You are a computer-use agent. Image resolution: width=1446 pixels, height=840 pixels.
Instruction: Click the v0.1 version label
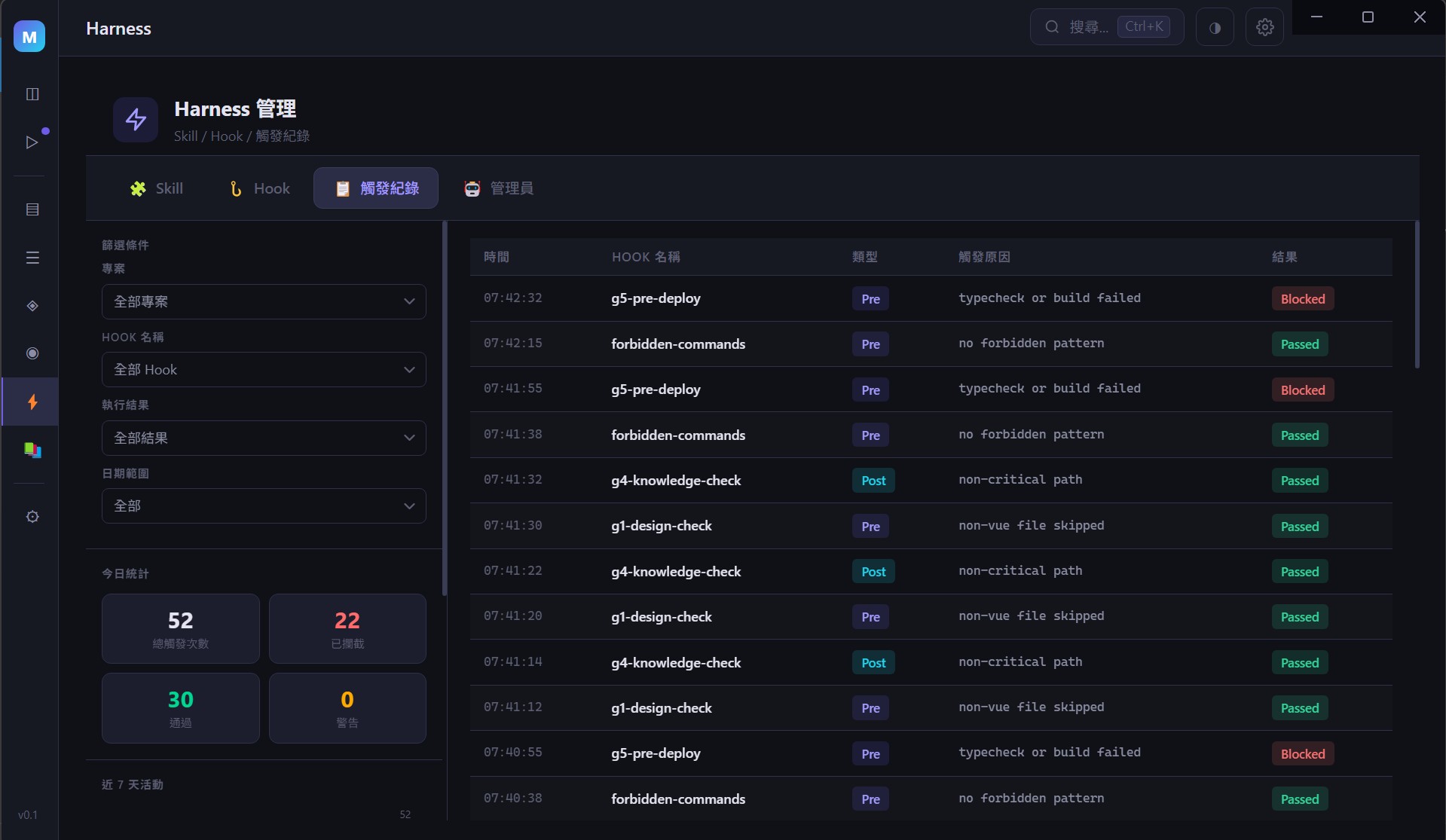point(28,815)
